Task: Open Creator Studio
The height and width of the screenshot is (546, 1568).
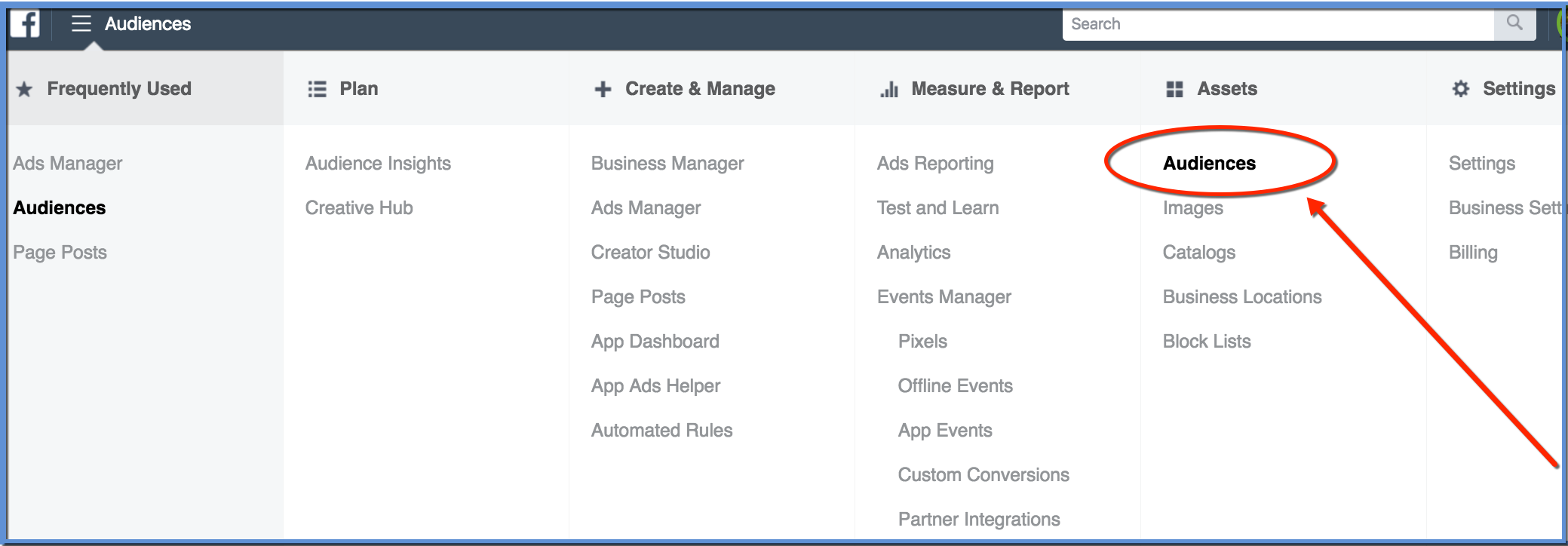Action: 651,253
